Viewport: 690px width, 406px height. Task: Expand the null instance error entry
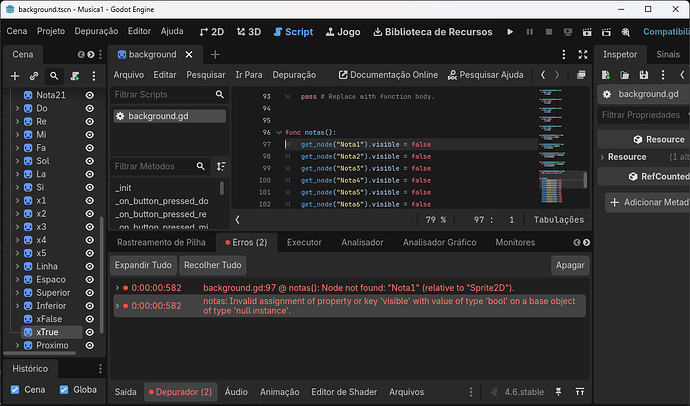pyautogui.click(x=117, y=305)
